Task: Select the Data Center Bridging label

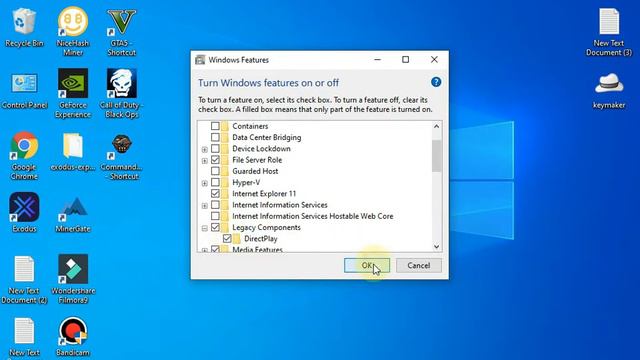Action: pyautogui.click(x=267, y=137)
